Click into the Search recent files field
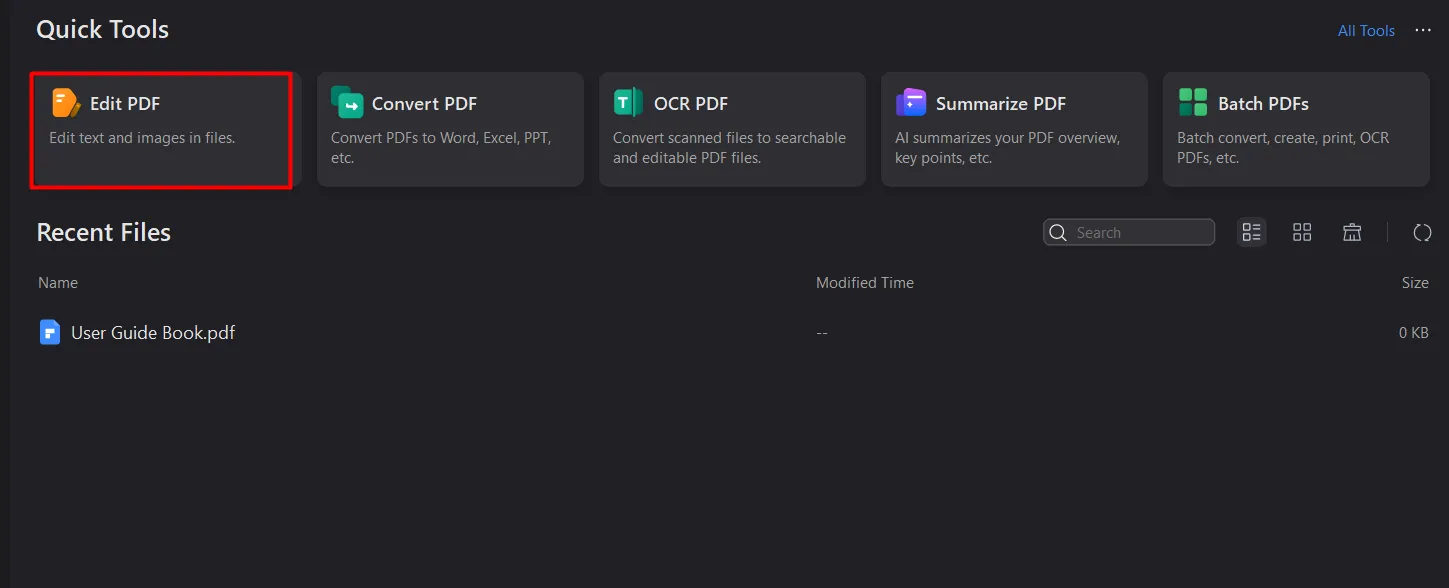This screenshot has height=588, width=1449. point(1140,233)
